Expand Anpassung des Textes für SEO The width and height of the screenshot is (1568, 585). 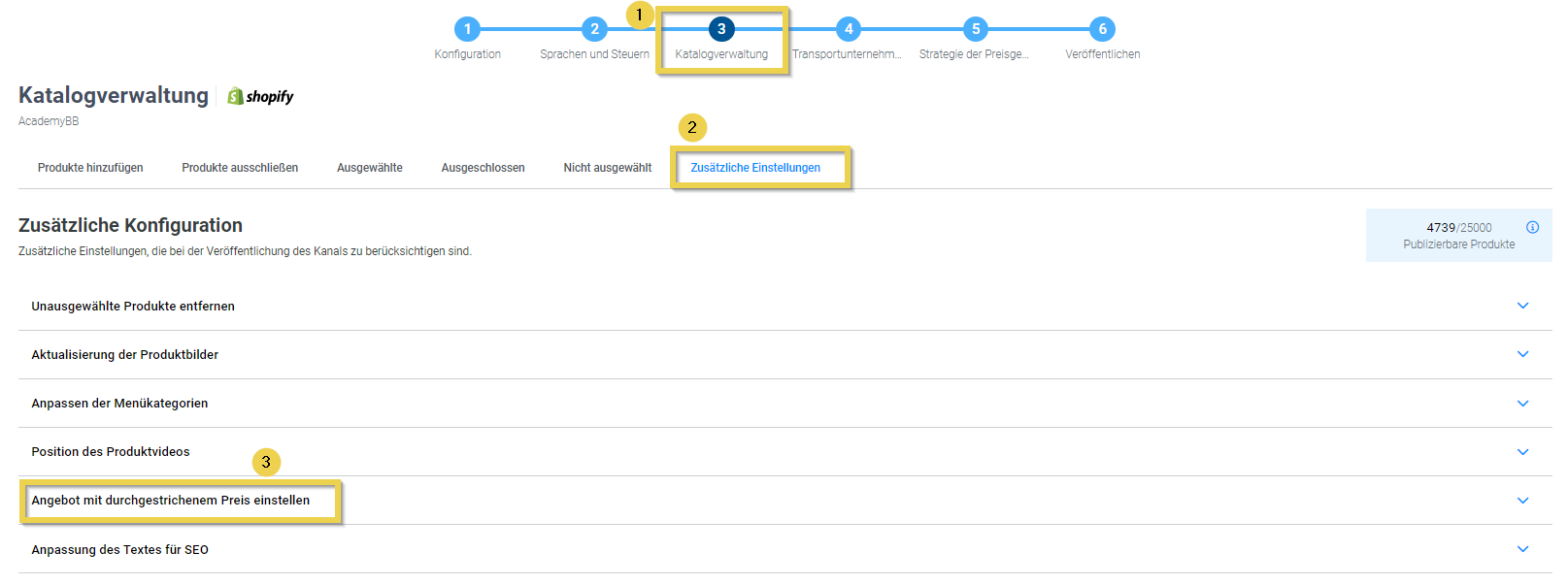click(1522, 549)
